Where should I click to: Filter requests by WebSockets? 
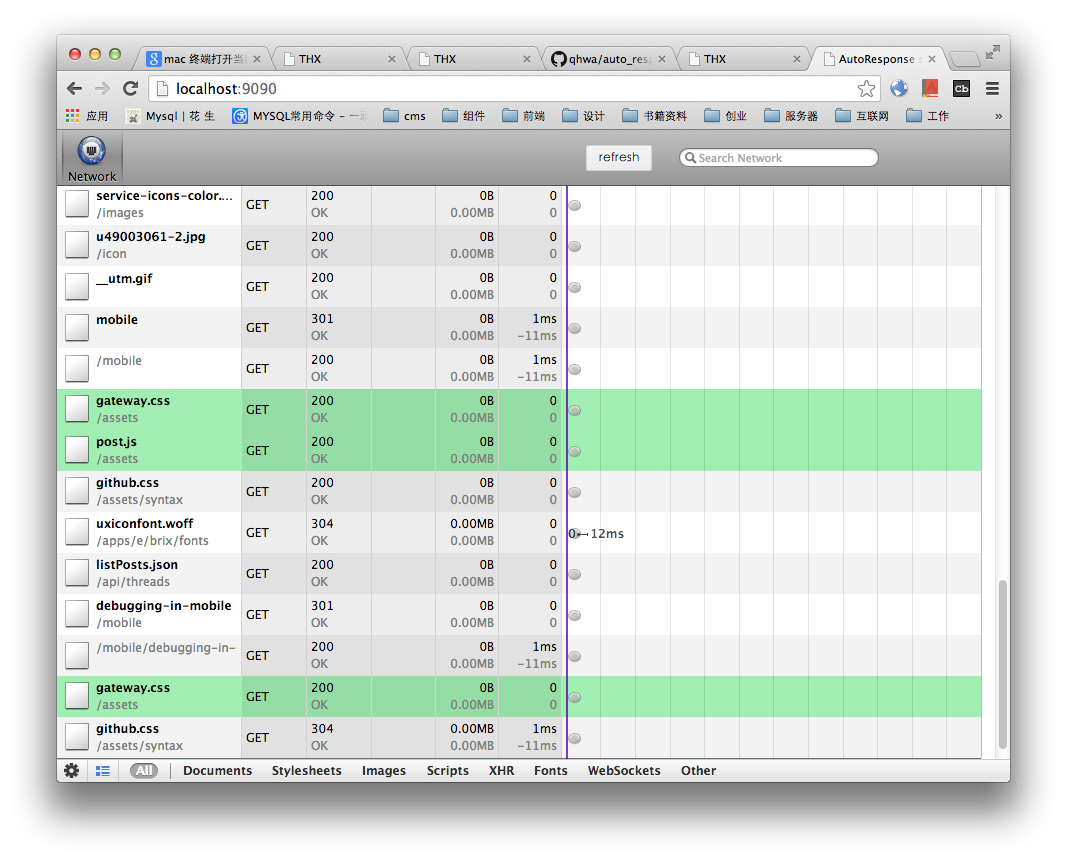point(624,770)
